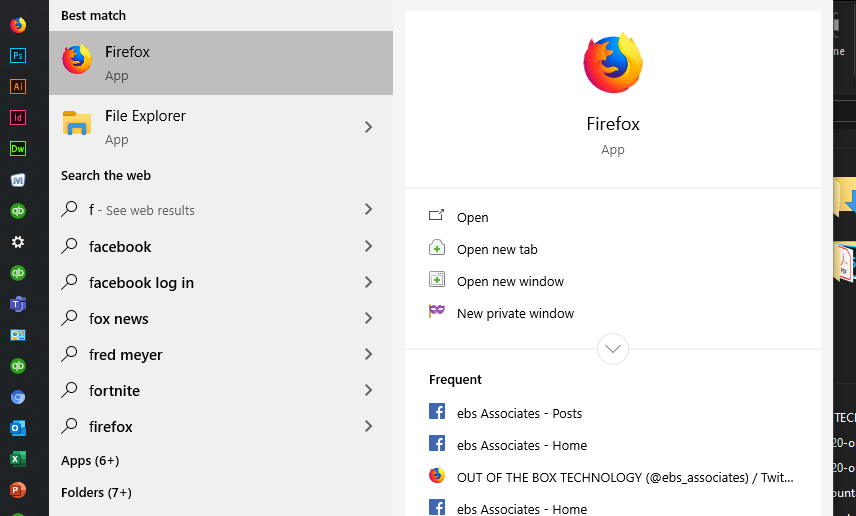Viewport: 856px width, 516px height.
Task: Open Photoshop from the taskbar
Action: [18, 56]
